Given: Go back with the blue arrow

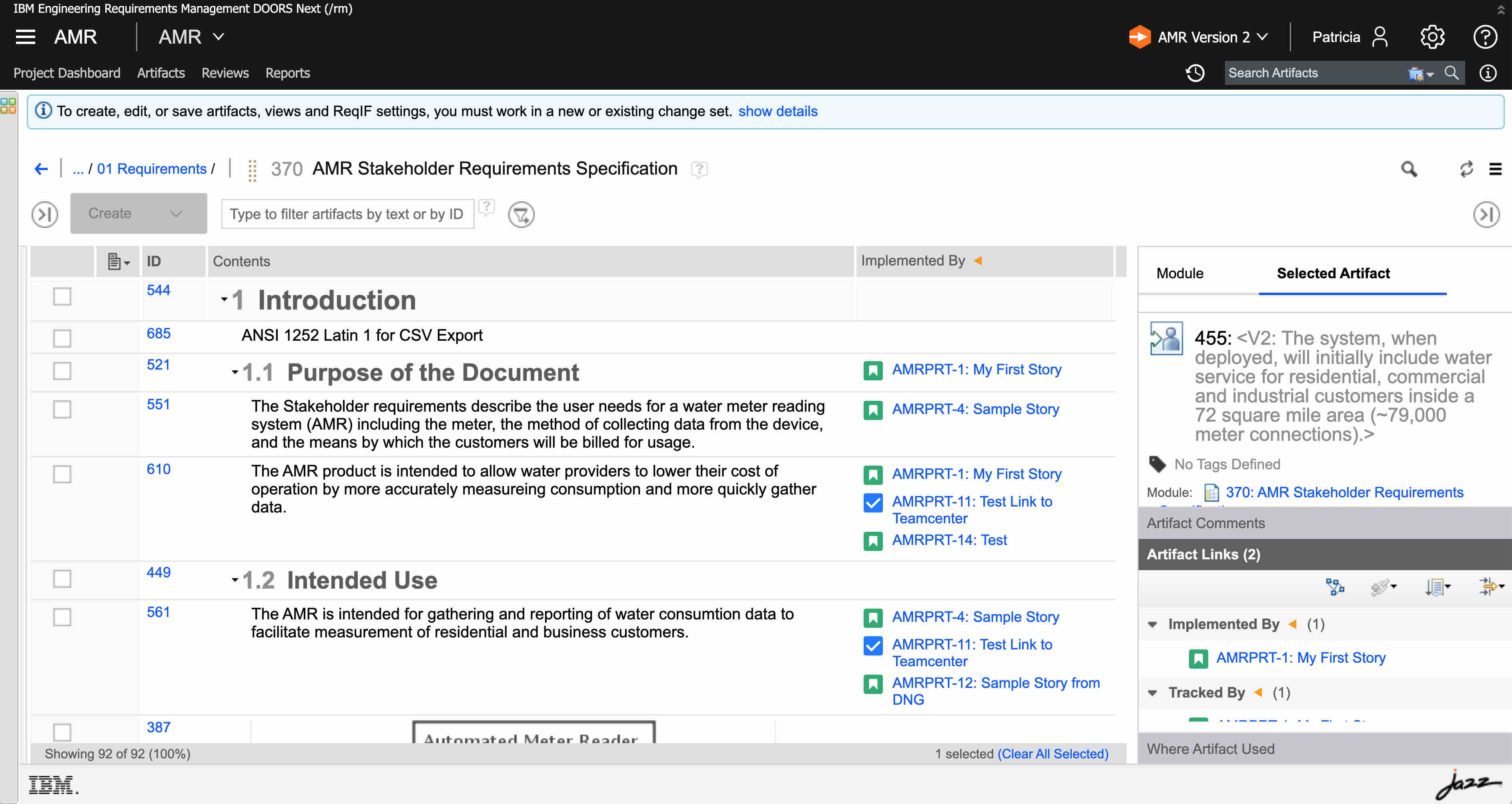Looking at the screenshot, I should 41,169.
